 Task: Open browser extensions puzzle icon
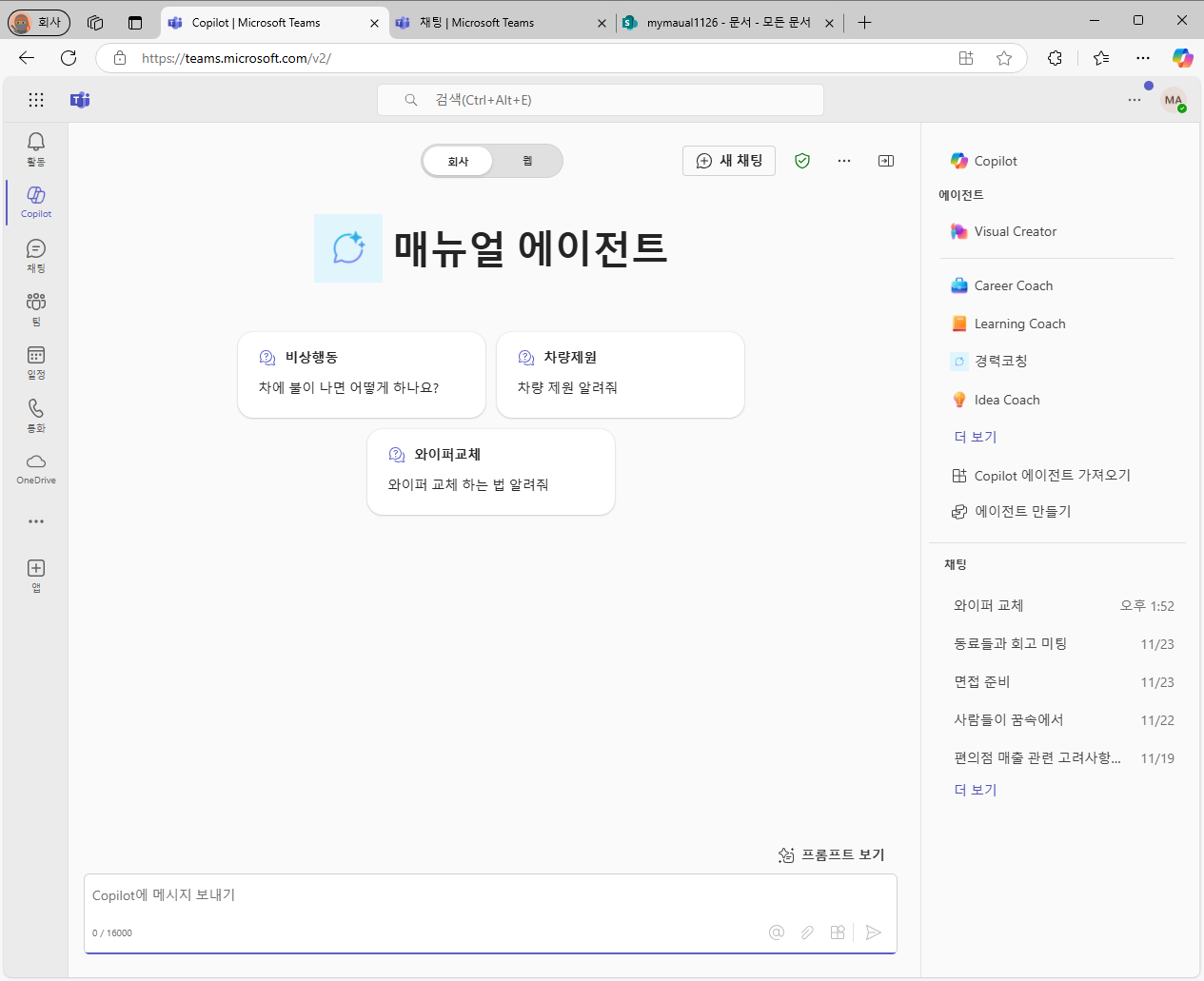point(1055,58)
